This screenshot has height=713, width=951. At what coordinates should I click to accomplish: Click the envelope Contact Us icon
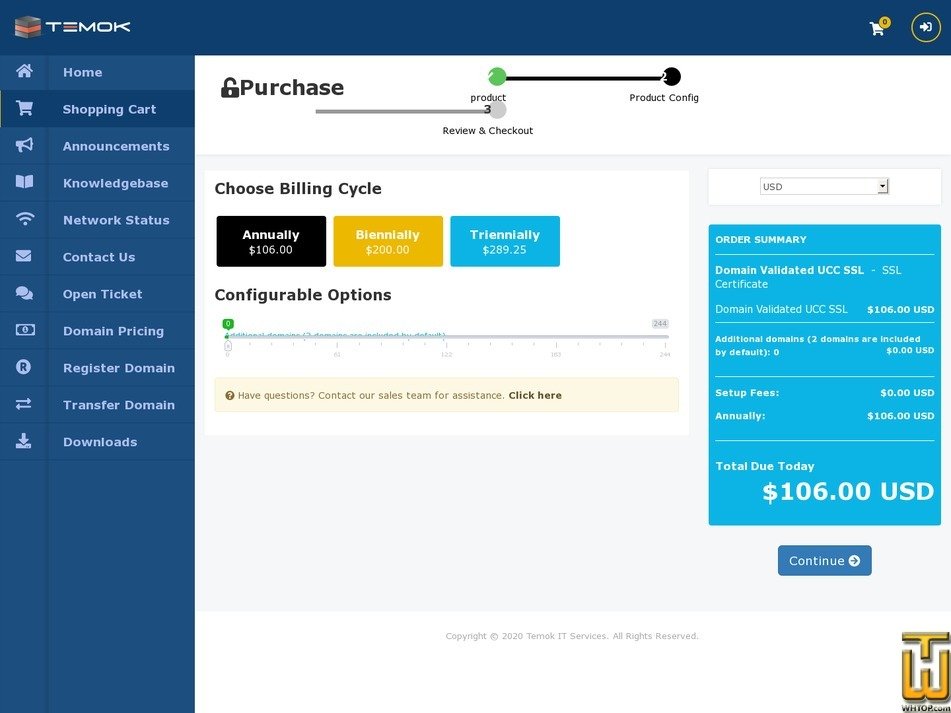[x=24, y=257]
